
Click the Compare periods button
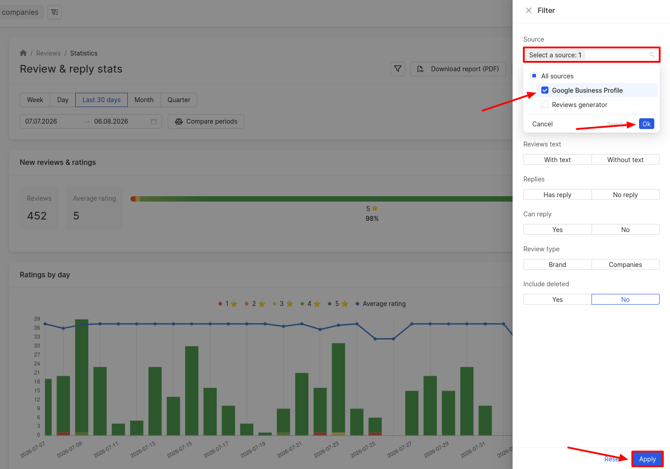click(x=206, y=121)
